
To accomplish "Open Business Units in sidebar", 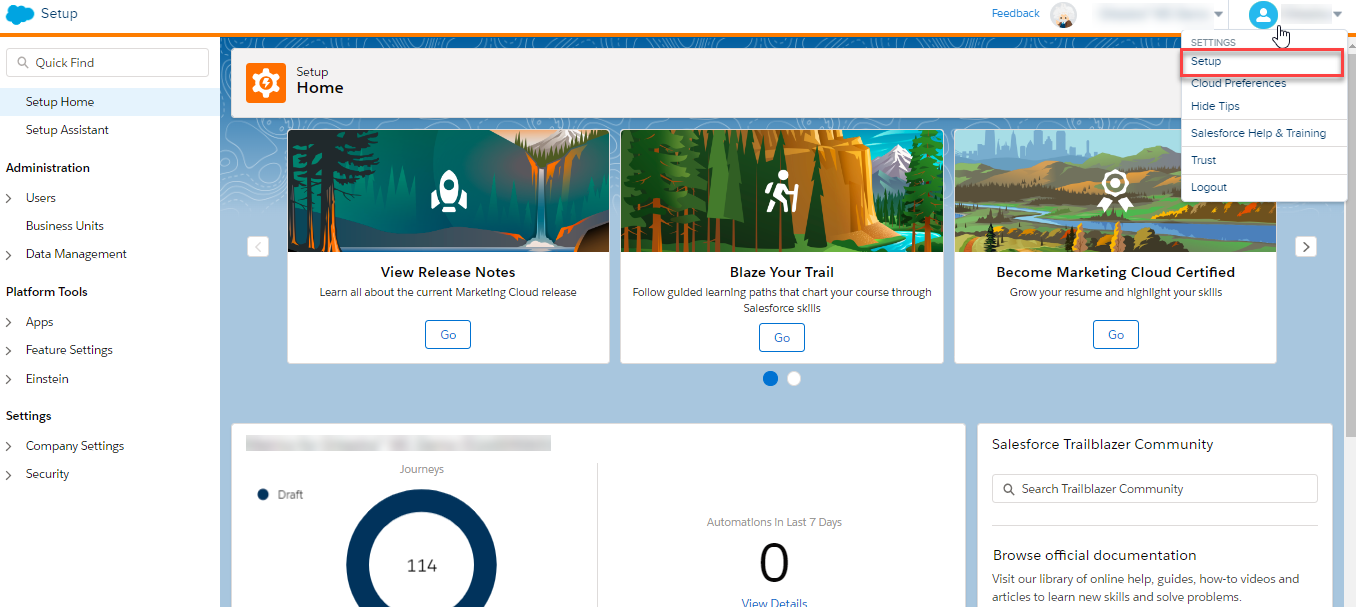I will (64, 226).
